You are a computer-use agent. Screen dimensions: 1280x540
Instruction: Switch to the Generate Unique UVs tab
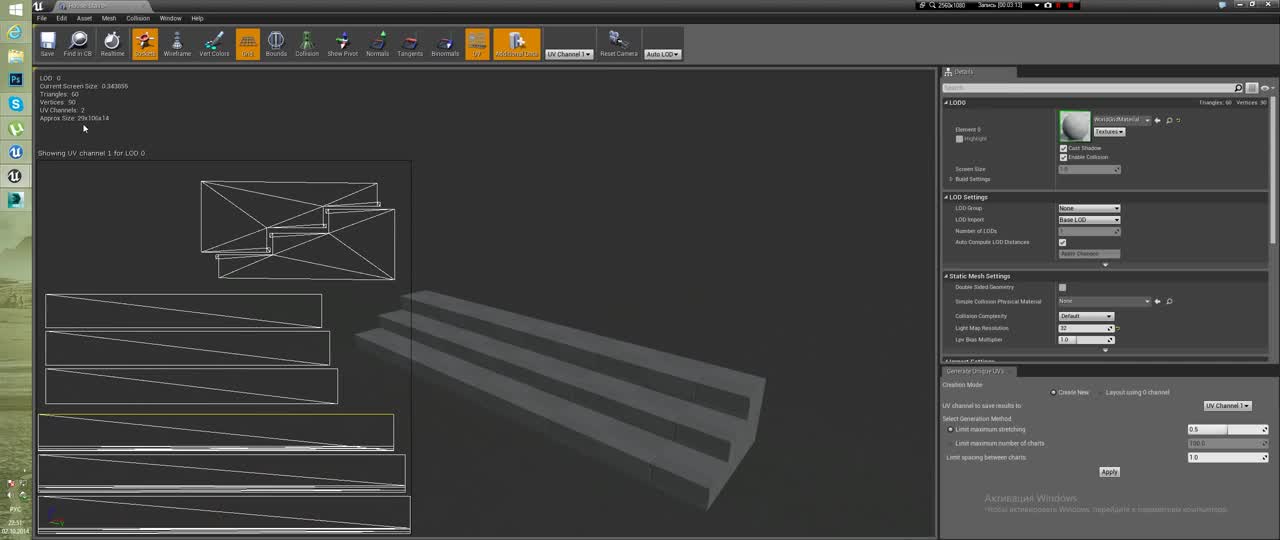tap(975, 371)
